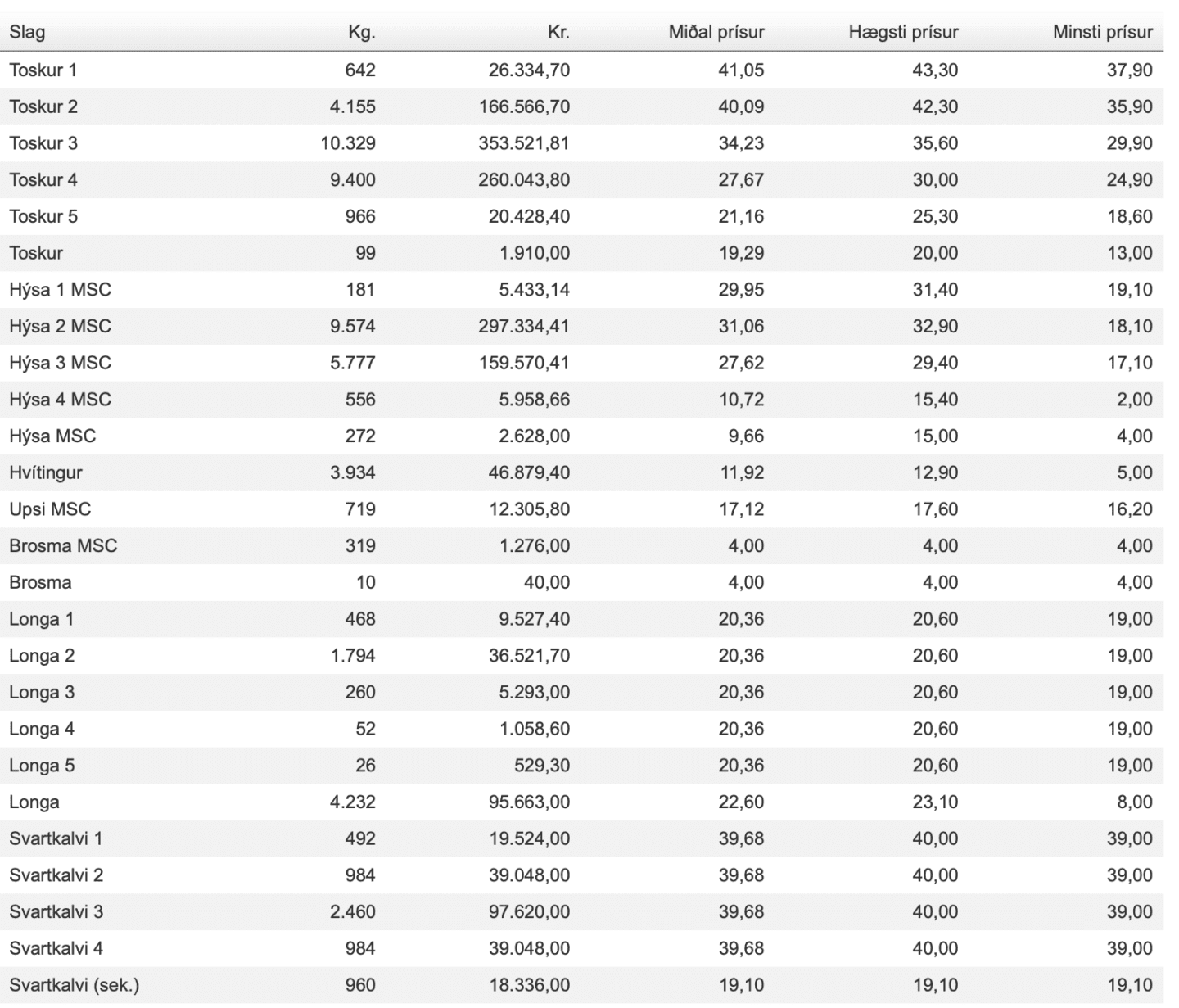This screenshot has height=1008, width=1179.
Task: Select the 97.620,00 value for Svartkalvi 3
Action: point(529,911)
